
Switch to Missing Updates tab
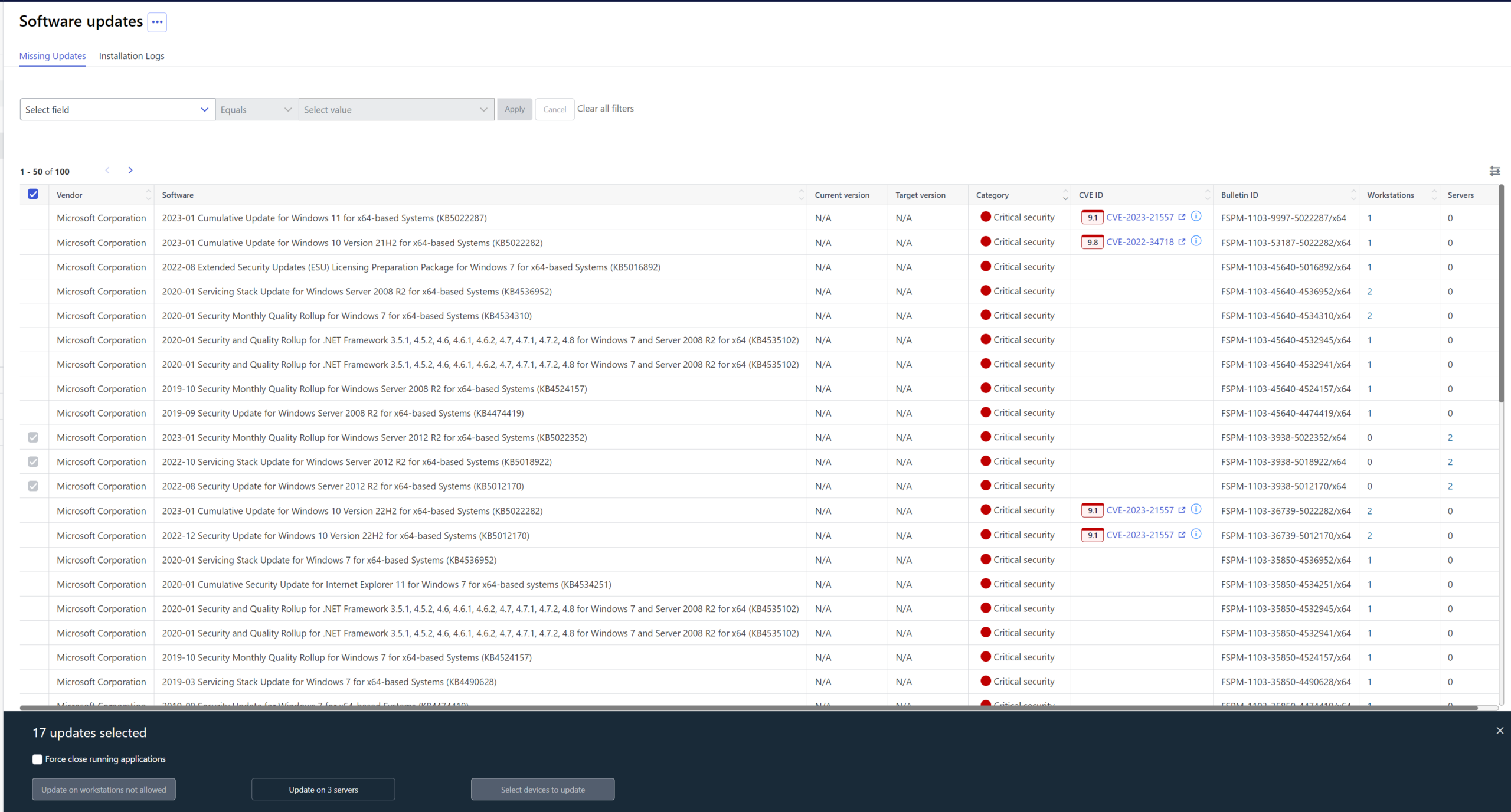(x=53, y=56)
